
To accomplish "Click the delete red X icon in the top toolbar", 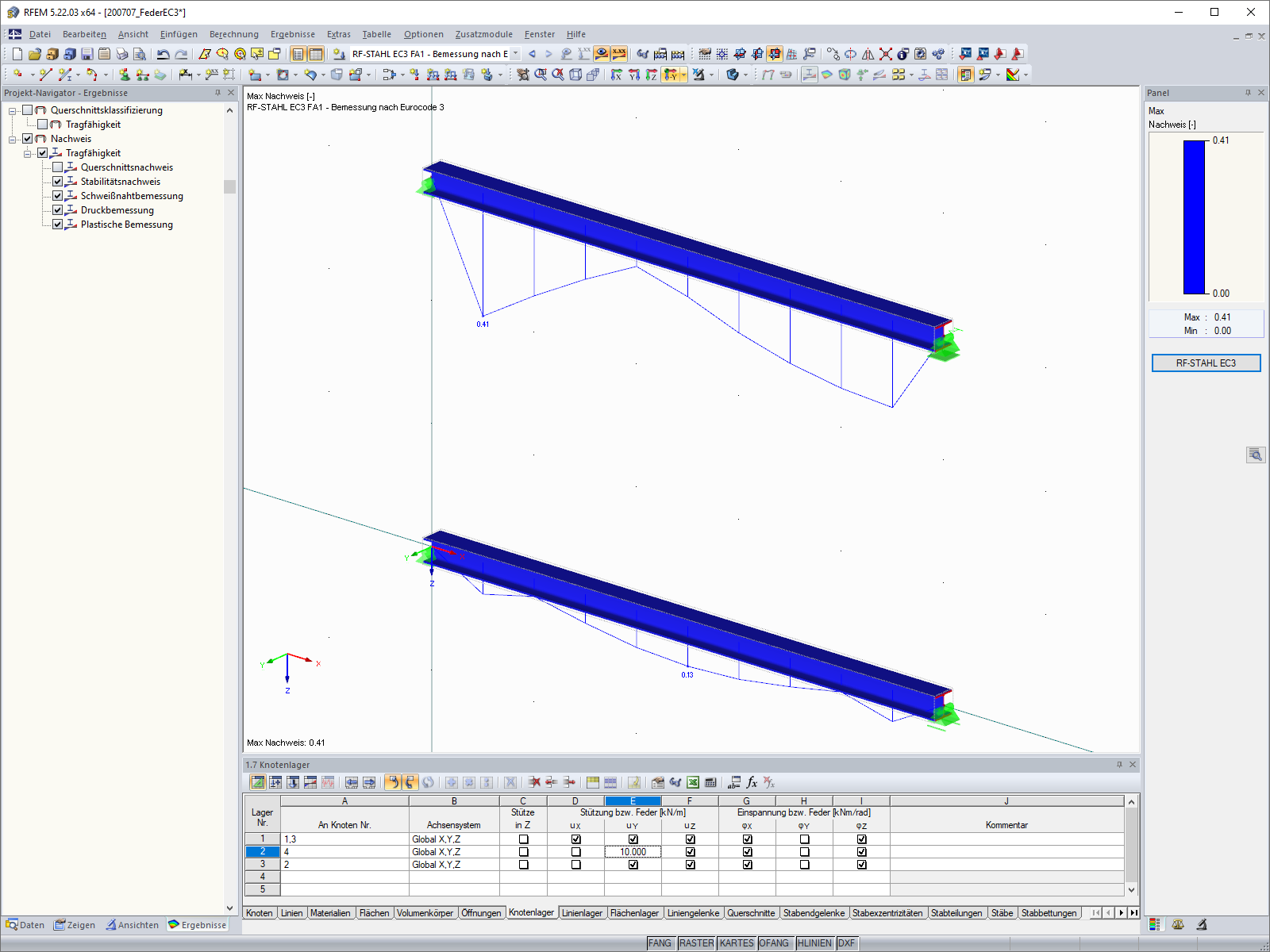I will pyautogui.click(x=886, y=54).
